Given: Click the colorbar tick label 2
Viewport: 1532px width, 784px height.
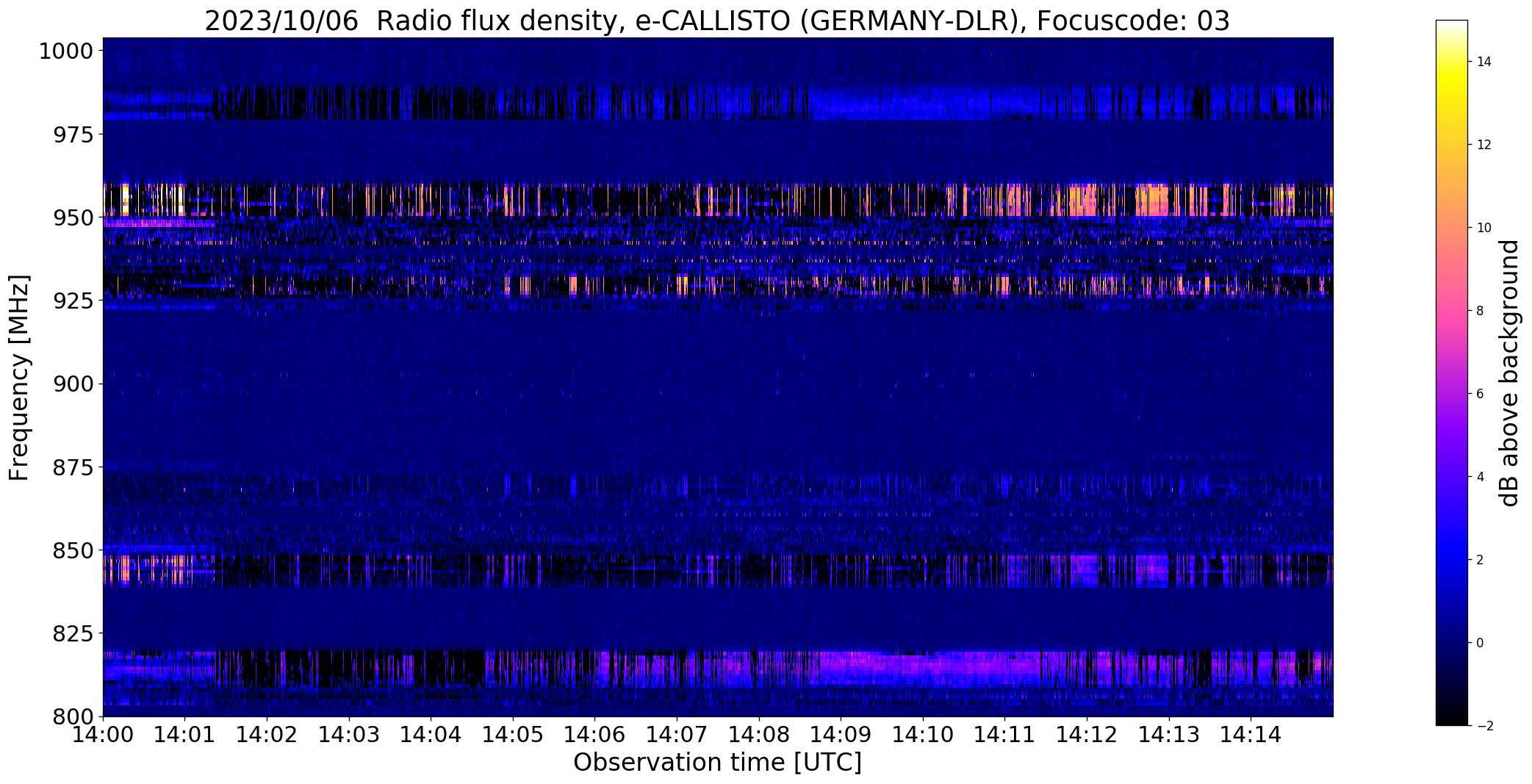Looking at the screenshot, I should 1480,560.
